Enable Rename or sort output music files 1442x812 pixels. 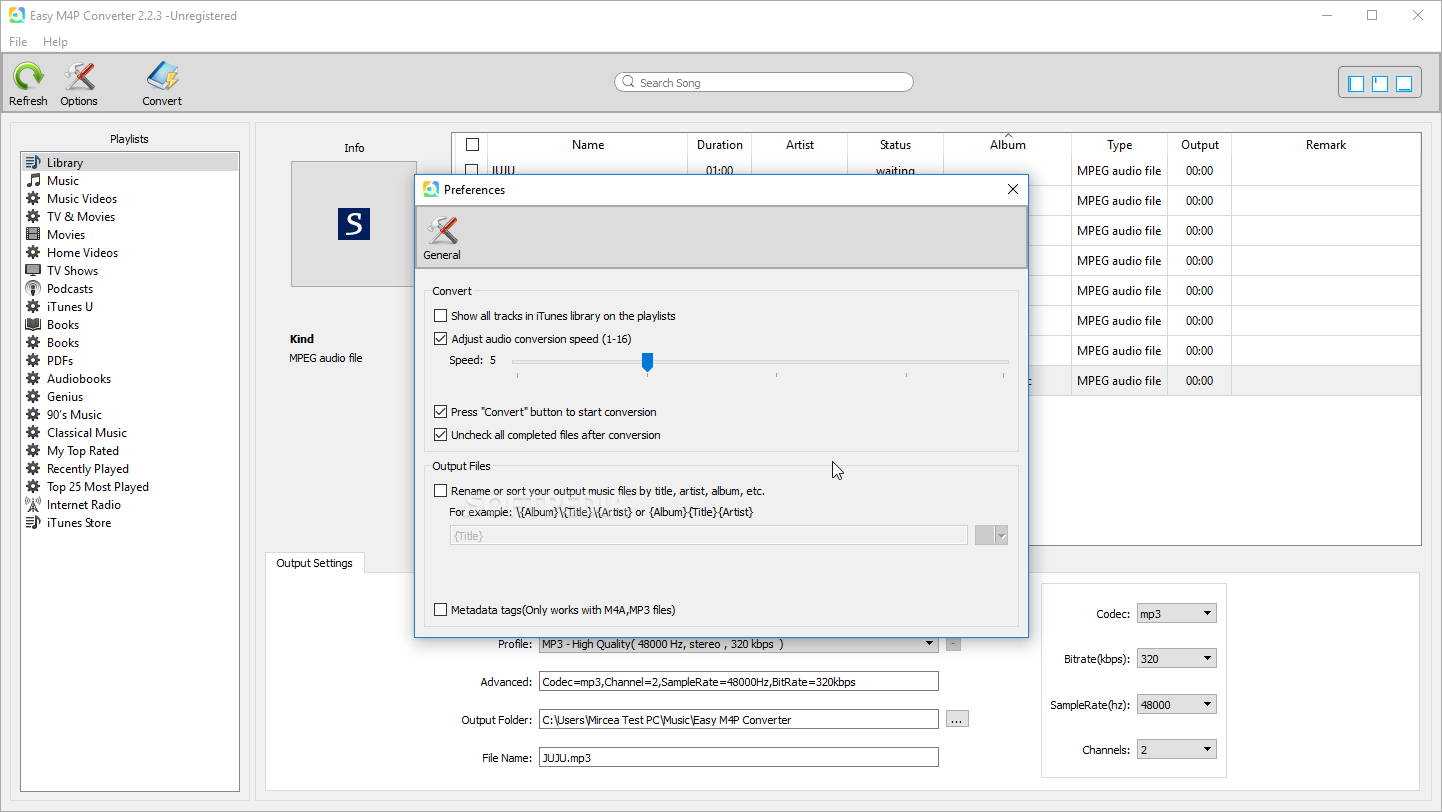point(441,491)
